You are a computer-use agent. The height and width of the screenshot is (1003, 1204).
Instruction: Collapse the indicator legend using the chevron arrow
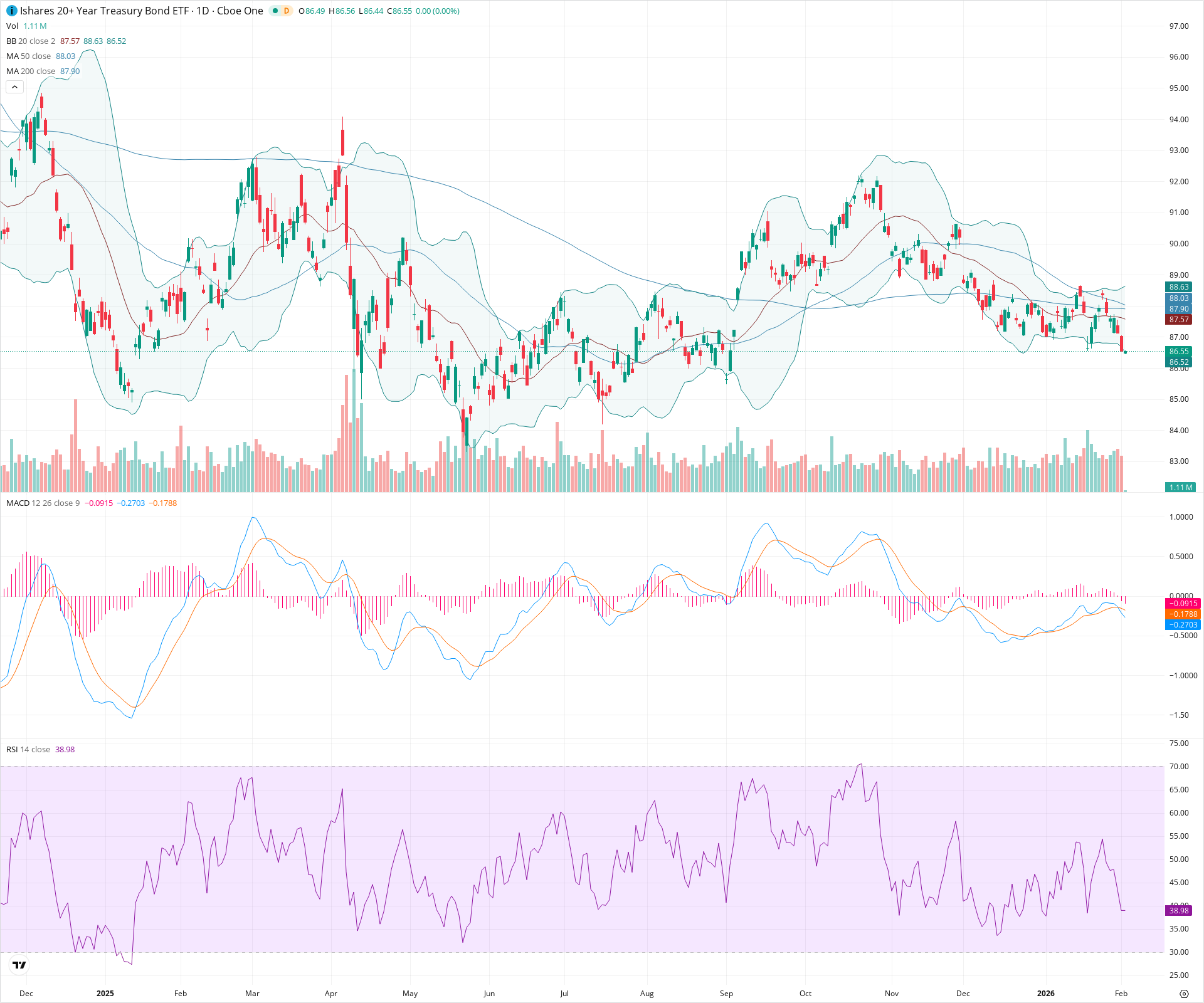click(14, 87)
